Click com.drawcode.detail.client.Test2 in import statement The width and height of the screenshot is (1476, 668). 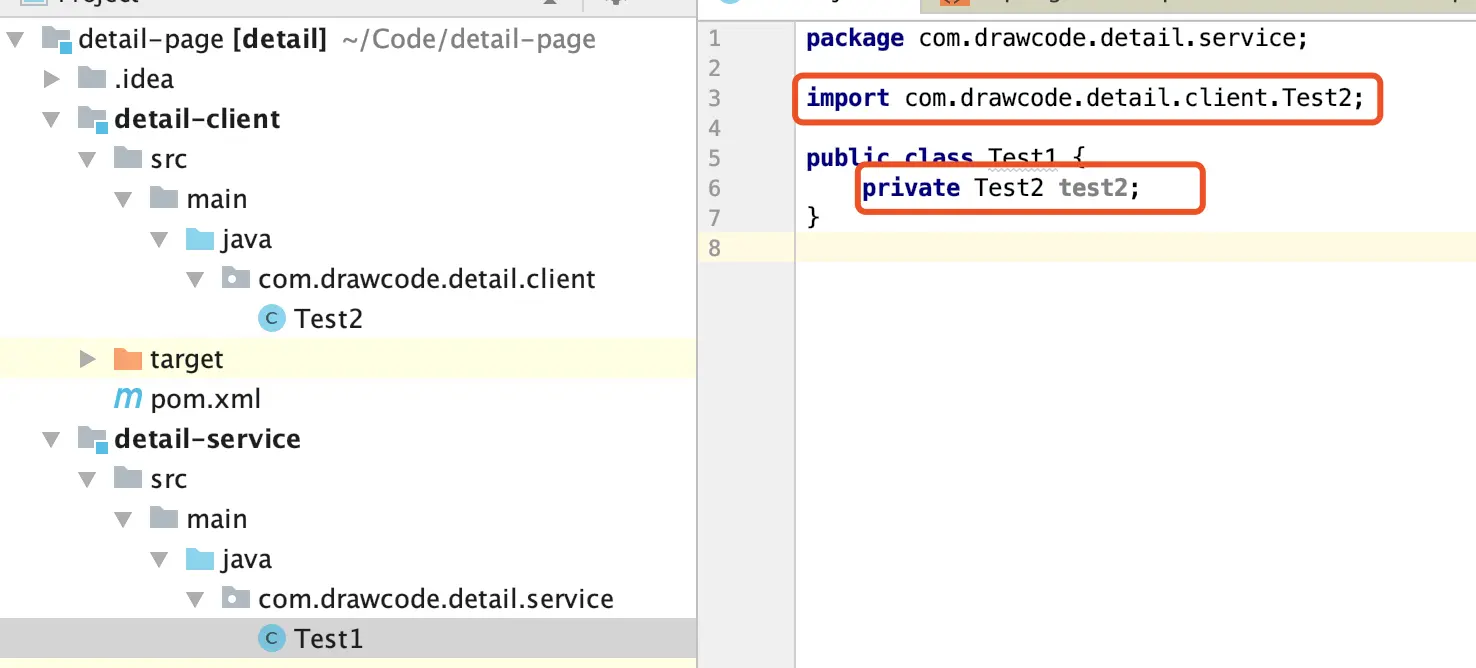(x=1127, y=98)
